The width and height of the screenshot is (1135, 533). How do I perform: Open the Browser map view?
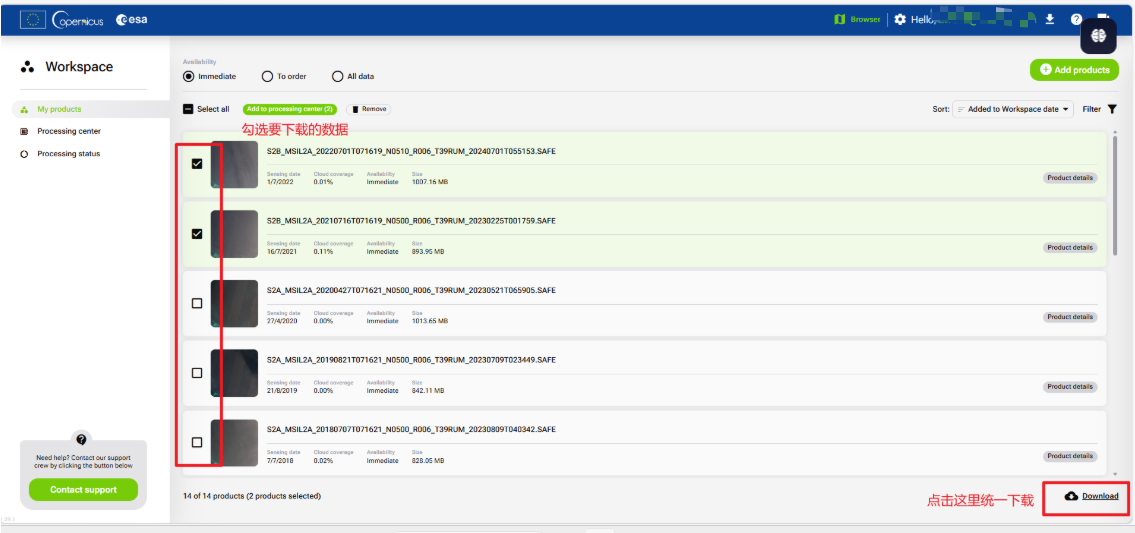click(x=857, y=20)
